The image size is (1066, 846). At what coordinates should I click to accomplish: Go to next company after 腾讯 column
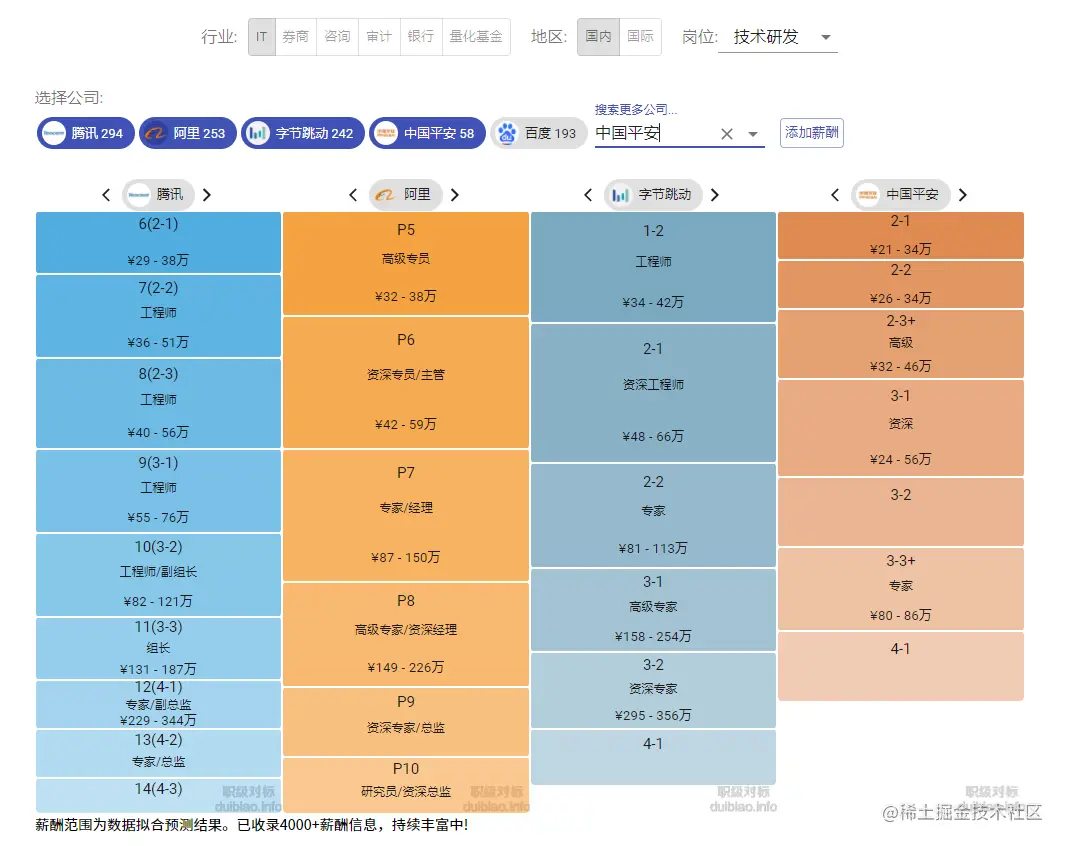click(x=207, y=195)
